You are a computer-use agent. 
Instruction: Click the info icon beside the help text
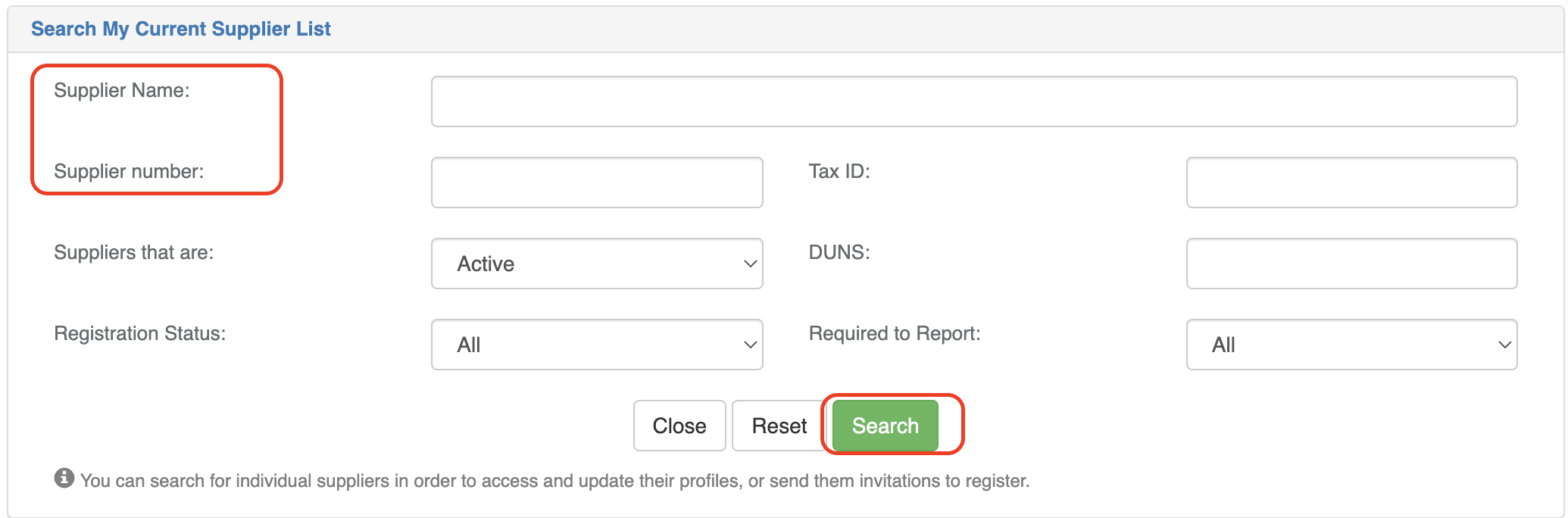(64, 478)
